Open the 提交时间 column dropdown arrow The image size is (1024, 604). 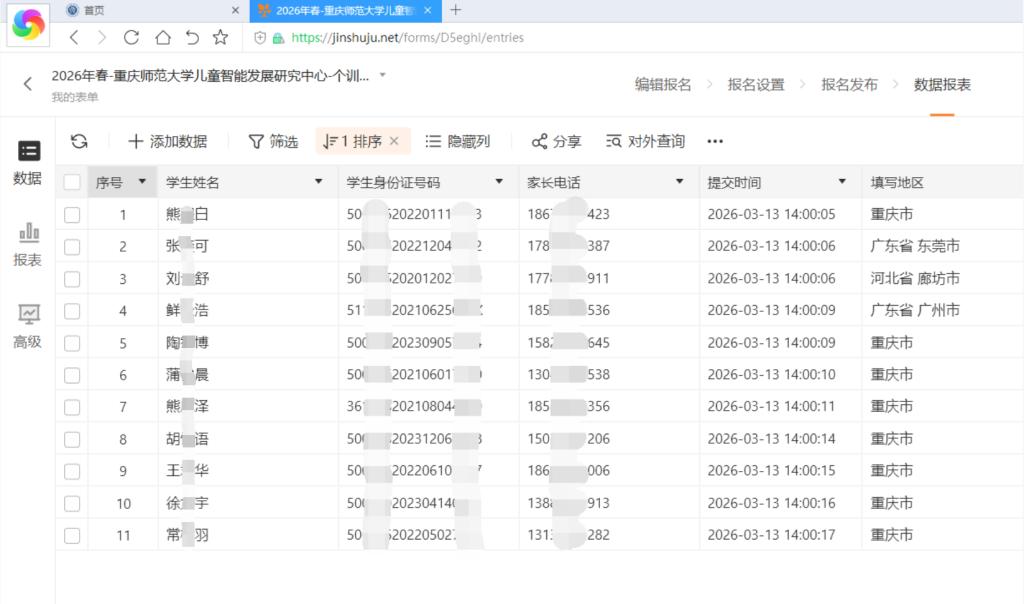tap(842, 182)
